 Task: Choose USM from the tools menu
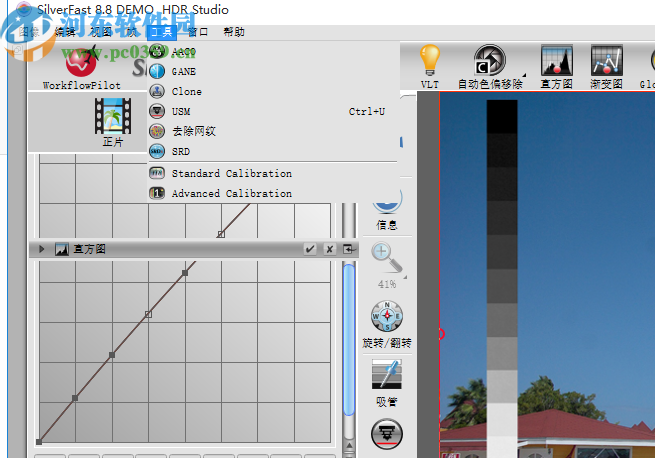[x=273, y=112]
